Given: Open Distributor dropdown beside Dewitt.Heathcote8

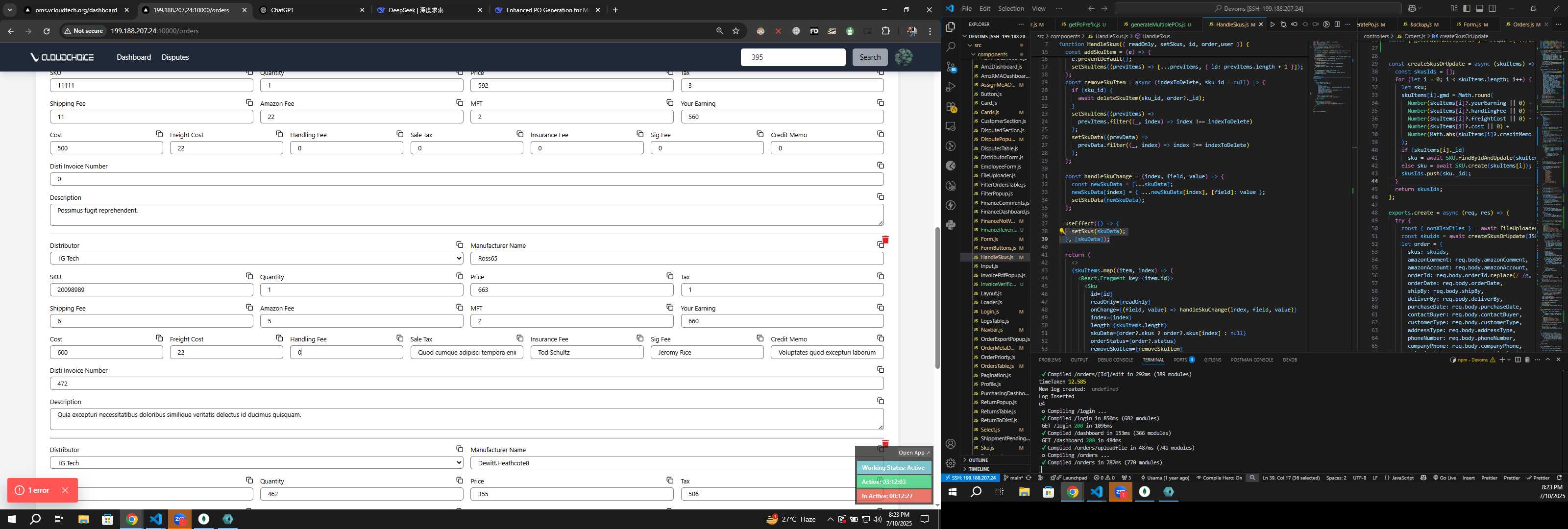Looking at the screenshot, I should pos(256,463).
